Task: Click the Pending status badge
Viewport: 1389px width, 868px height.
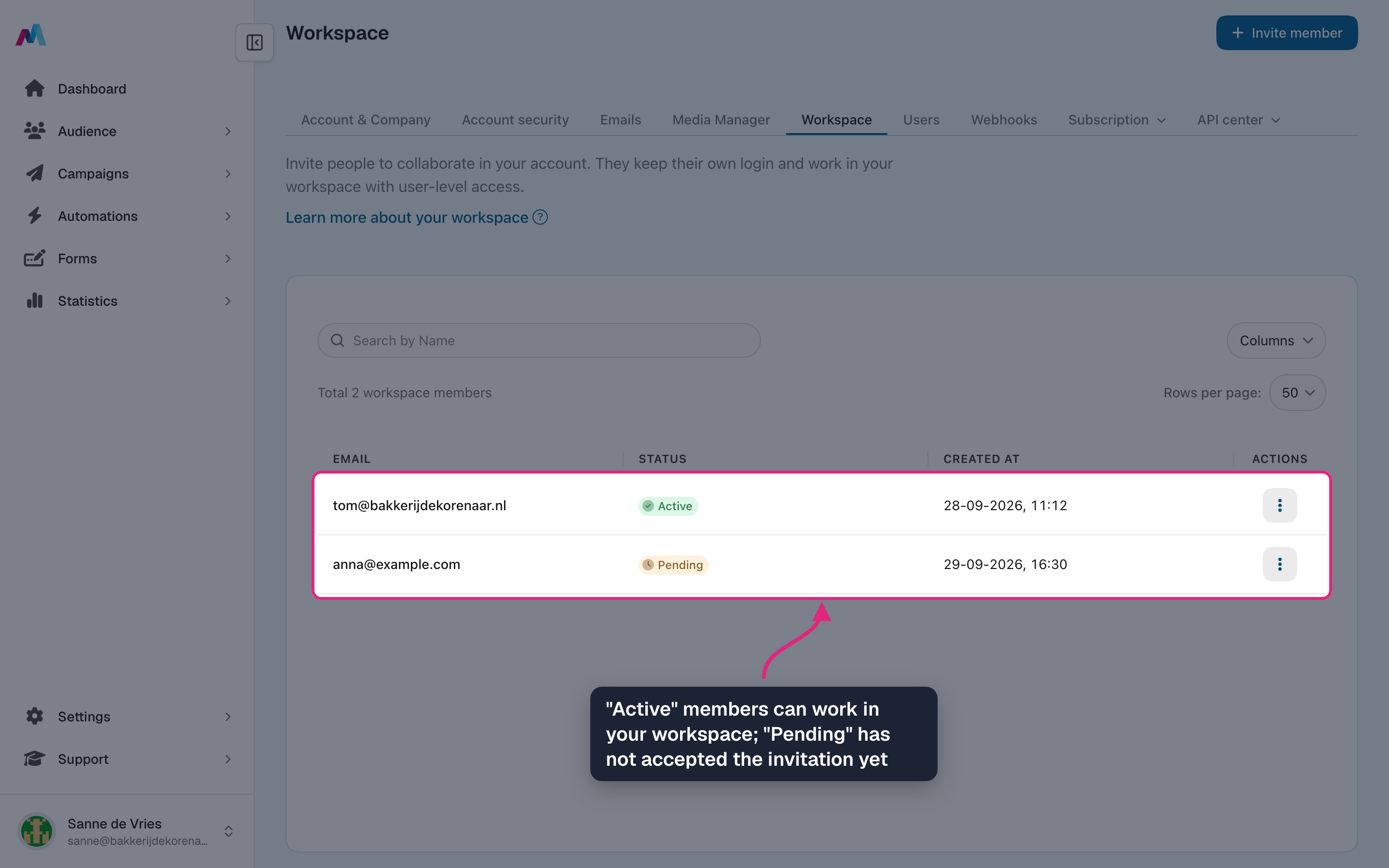Action: (x=673, y=565)
